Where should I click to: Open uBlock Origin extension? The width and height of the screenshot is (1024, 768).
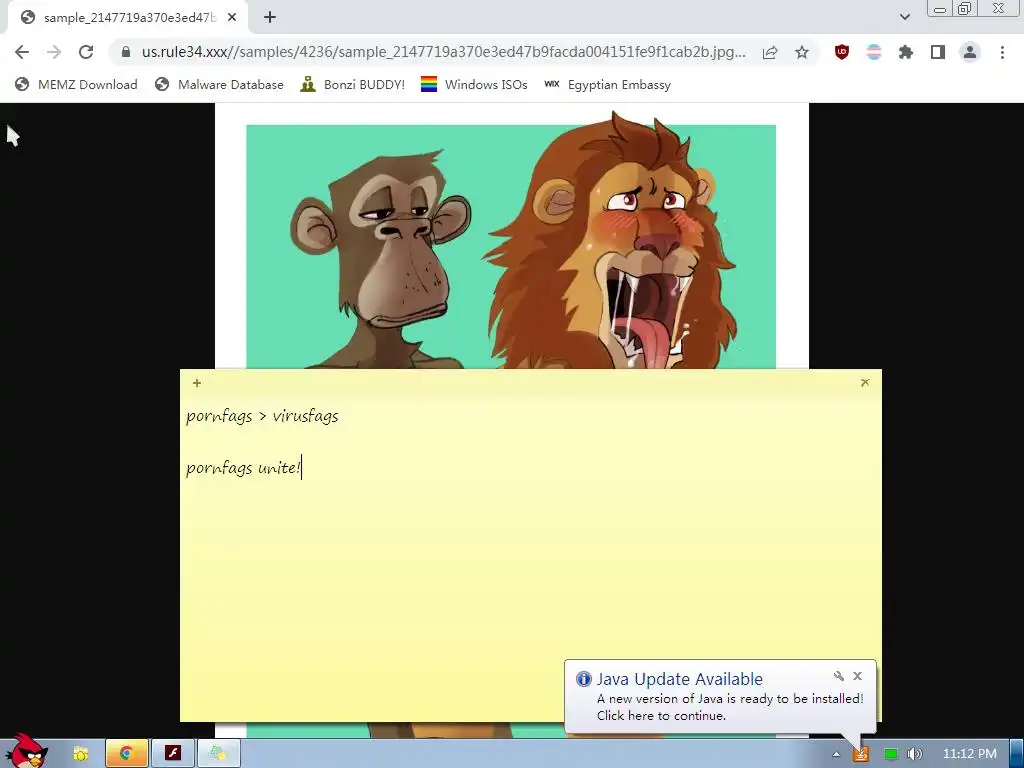pyautogui.click(x=842, y=52)
